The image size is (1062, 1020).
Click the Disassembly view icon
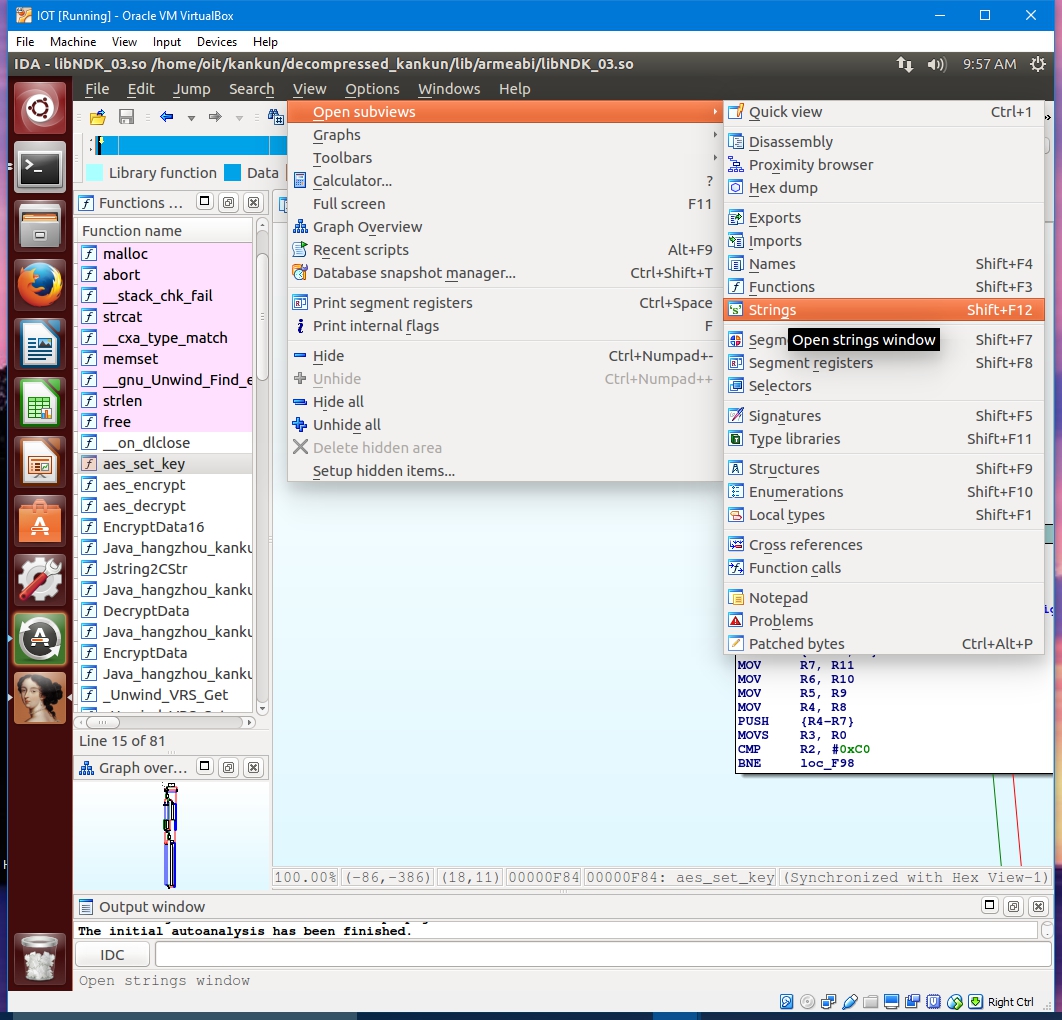736,142
